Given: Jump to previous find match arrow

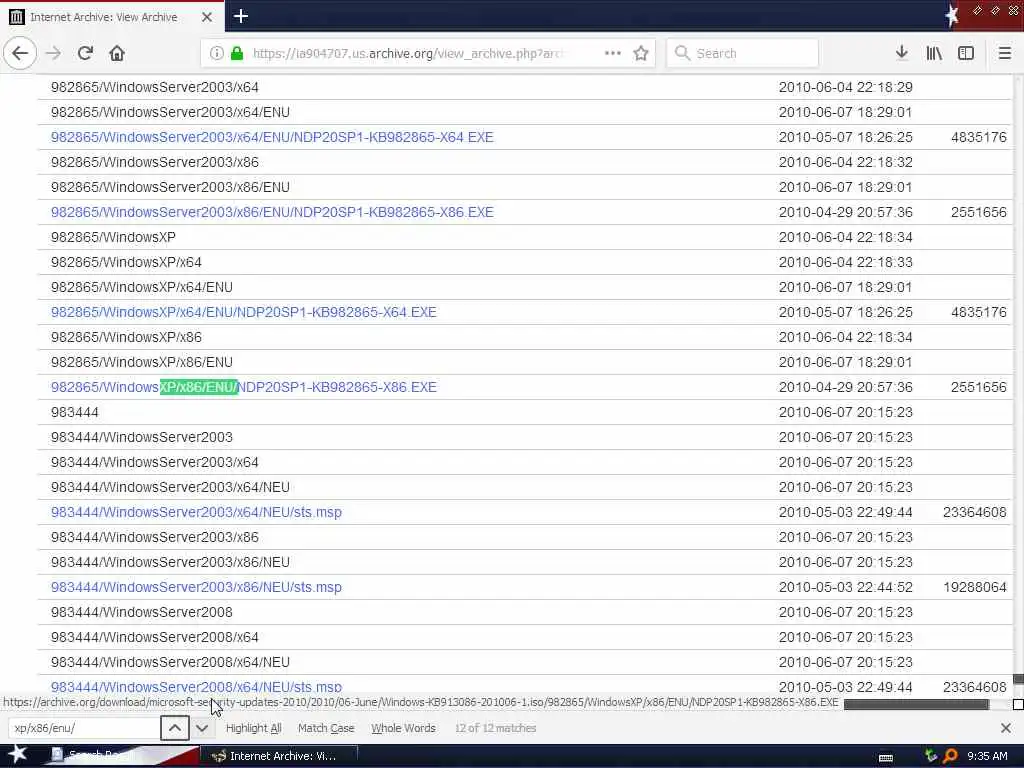Looking at the screenshot, I should click(x=175, y=728).
